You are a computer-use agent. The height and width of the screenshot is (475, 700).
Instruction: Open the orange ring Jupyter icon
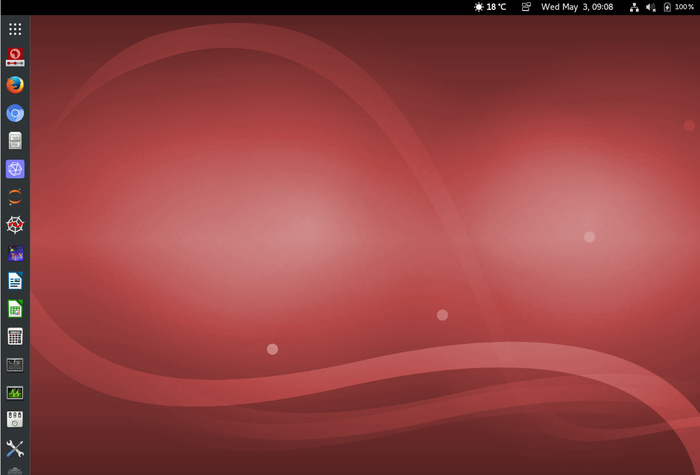click(15, 197)
